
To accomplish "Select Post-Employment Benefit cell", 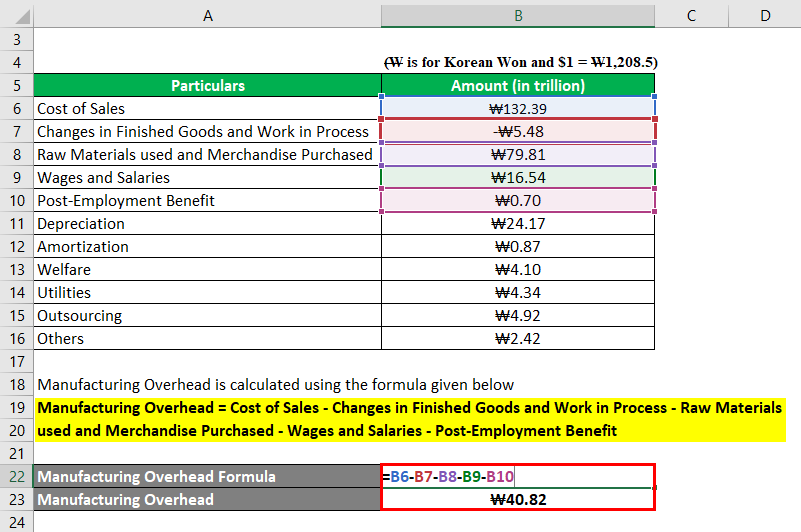I will (x=207, y=200).
